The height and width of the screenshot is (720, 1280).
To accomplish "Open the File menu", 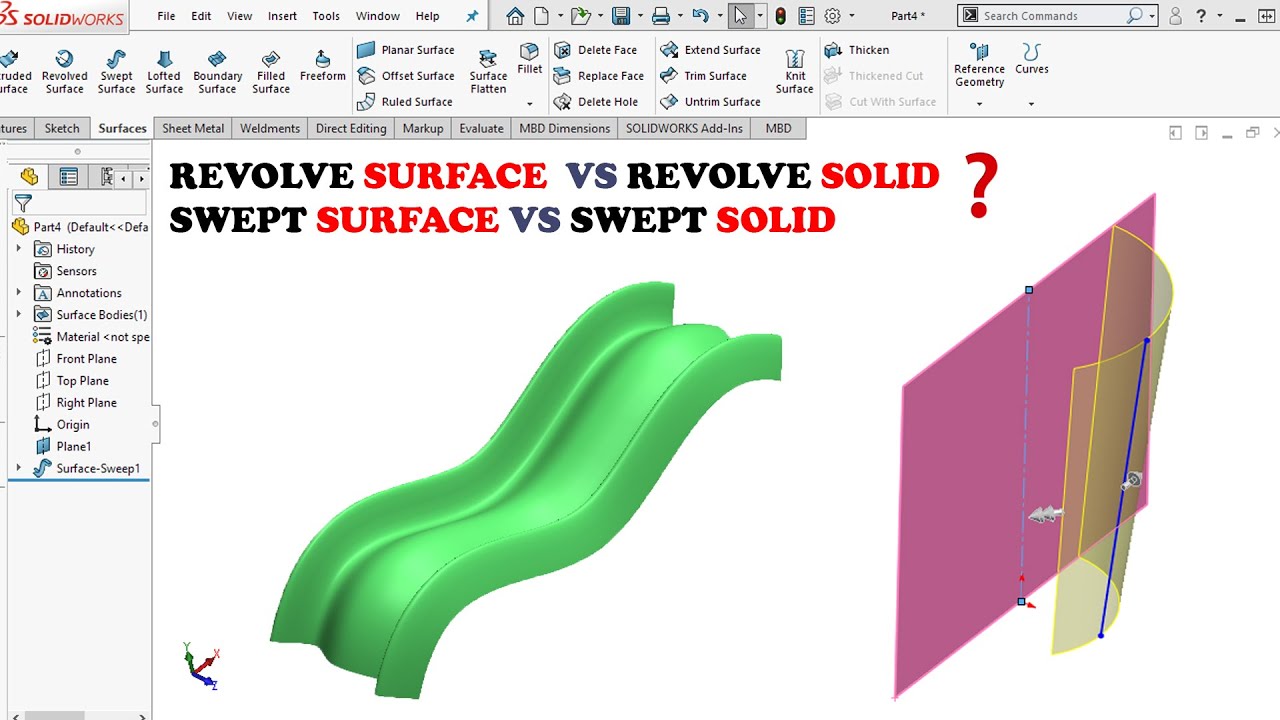I will (166, 16).
